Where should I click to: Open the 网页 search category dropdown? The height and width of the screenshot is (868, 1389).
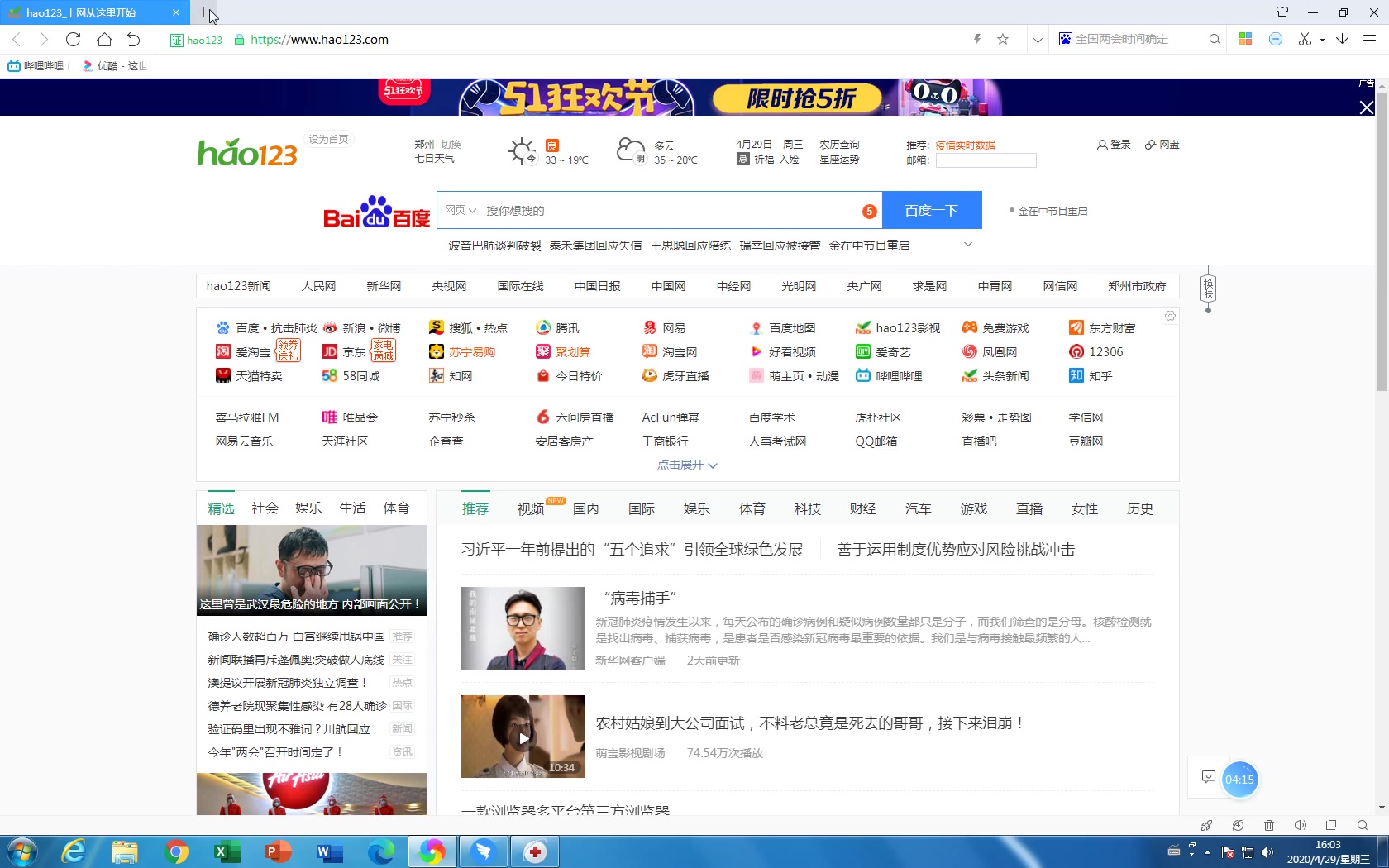point(460,210)
